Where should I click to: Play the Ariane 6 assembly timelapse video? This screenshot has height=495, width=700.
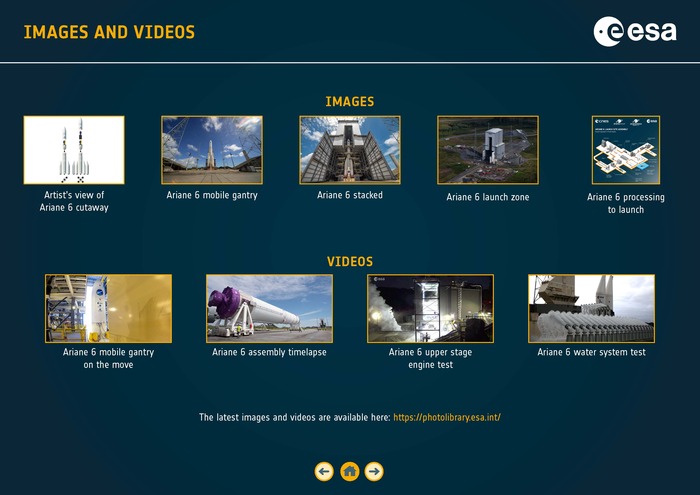click(269, 308)
